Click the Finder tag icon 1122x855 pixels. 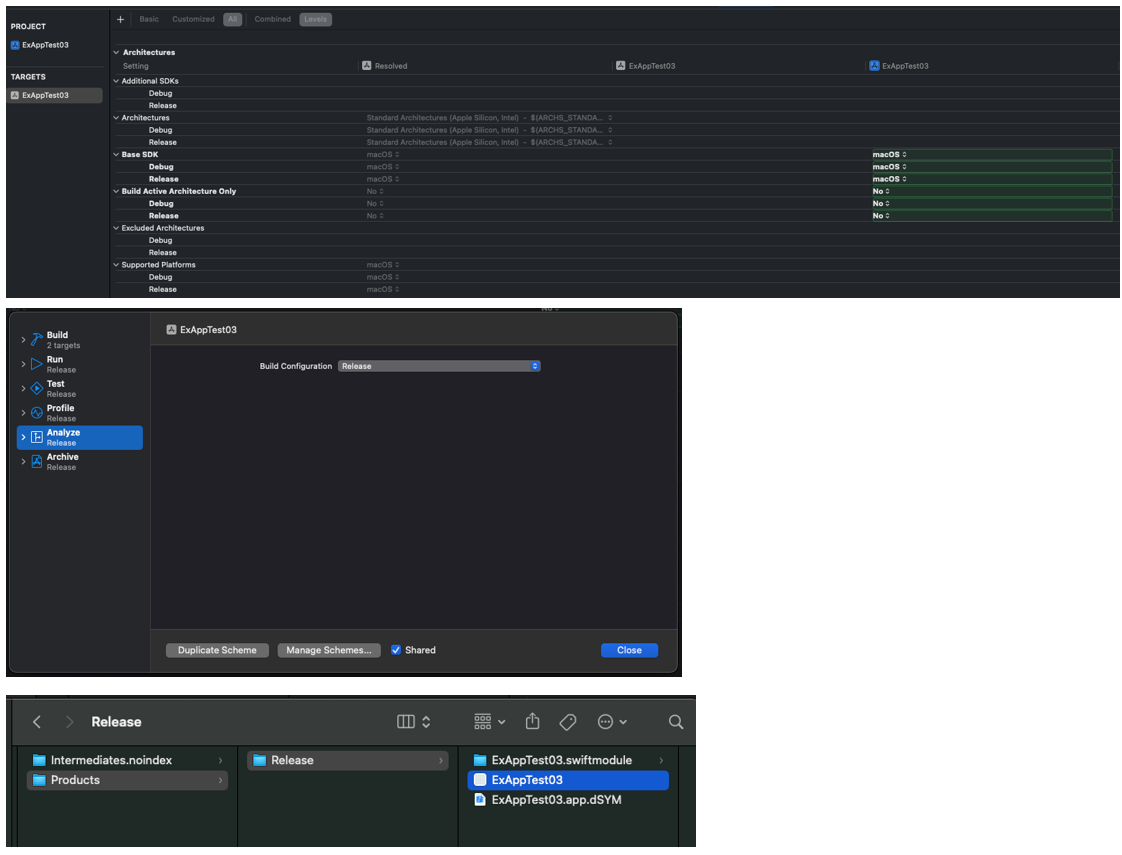coord(567,722)
